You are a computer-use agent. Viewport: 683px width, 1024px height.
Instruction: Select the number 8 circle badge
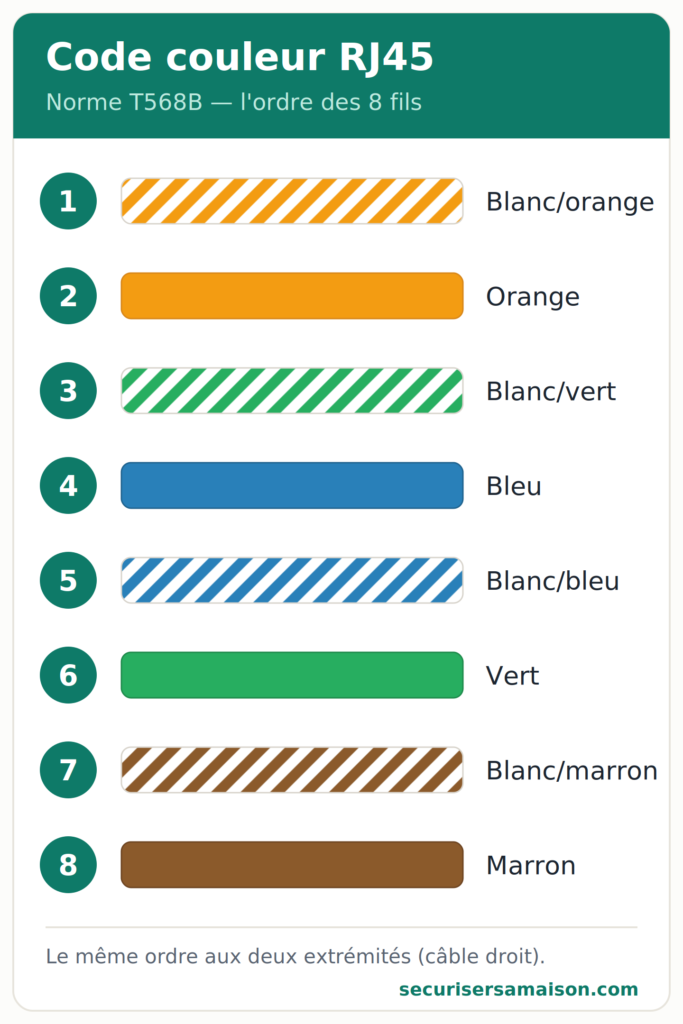pos(69,865)
